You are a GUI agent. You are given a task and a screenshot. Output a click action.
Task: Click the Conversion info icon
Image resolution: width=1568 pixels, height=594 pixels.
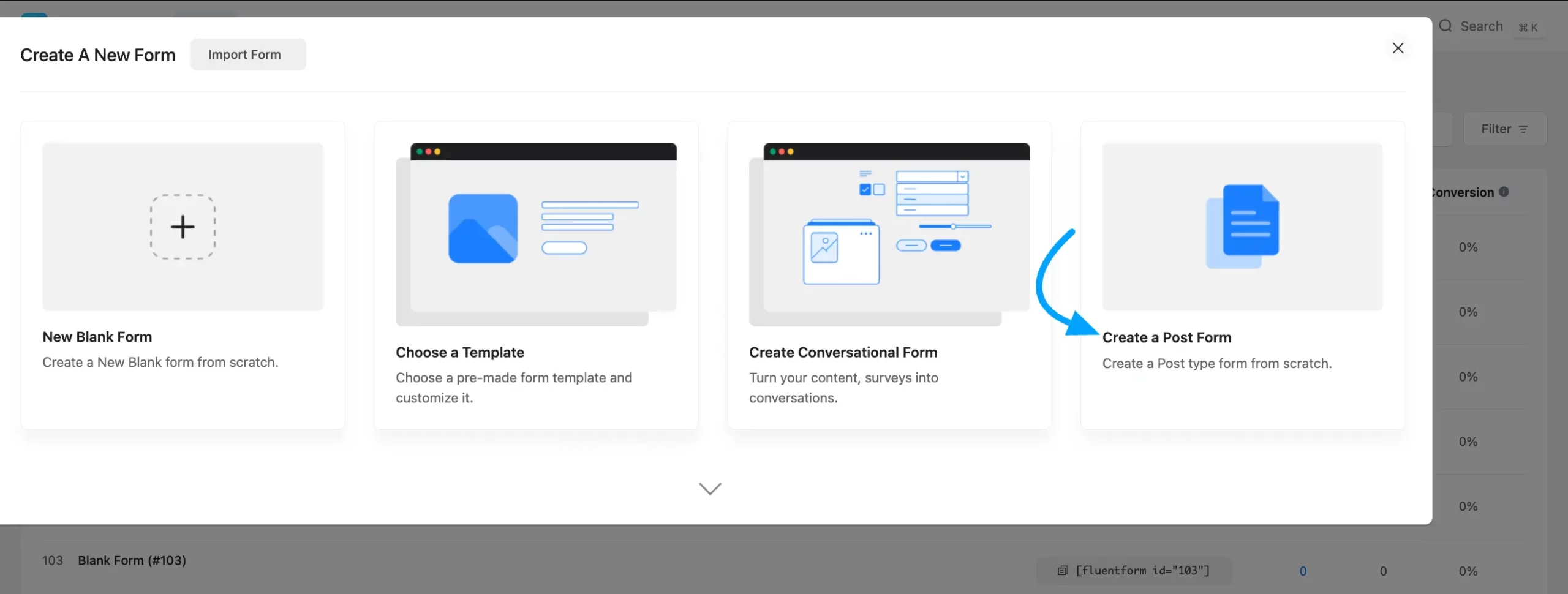coord(1504,192)
